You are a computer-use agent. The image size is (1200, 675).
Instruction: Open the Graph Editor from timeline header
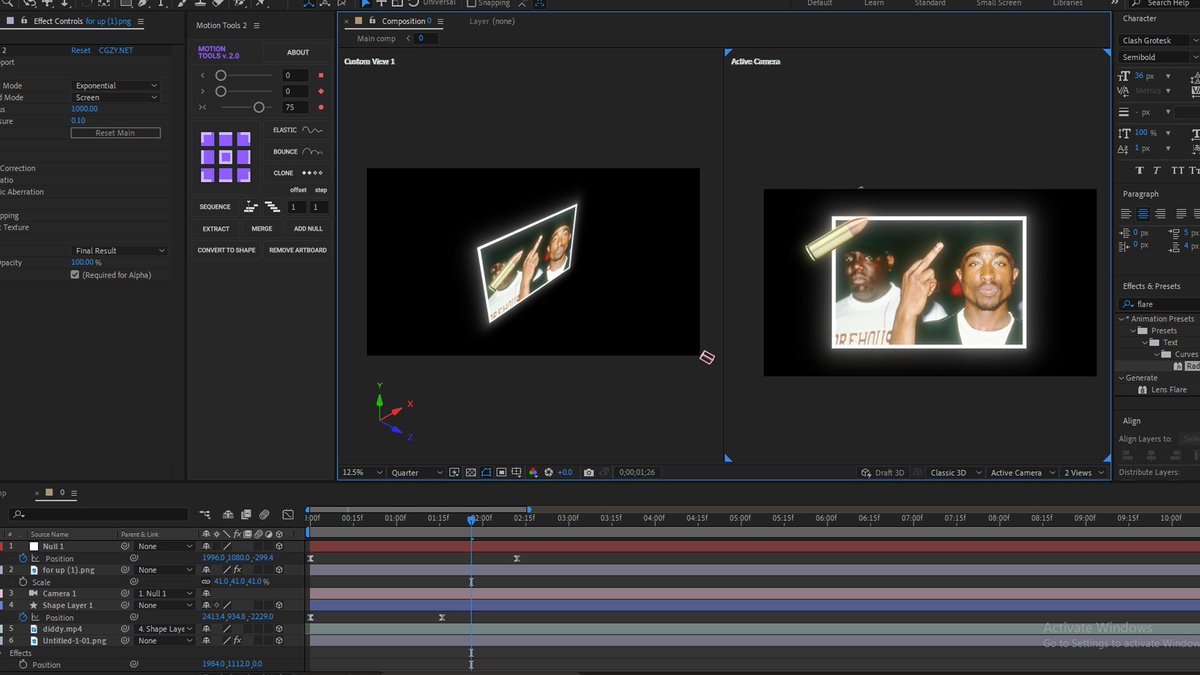288,514
